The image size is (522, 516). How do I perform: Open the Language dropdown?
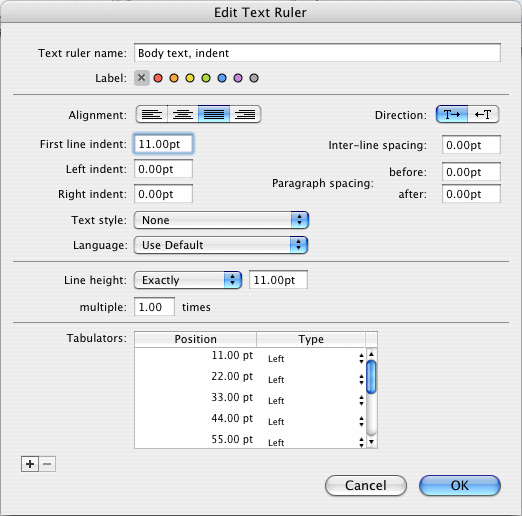click(221, 245)
